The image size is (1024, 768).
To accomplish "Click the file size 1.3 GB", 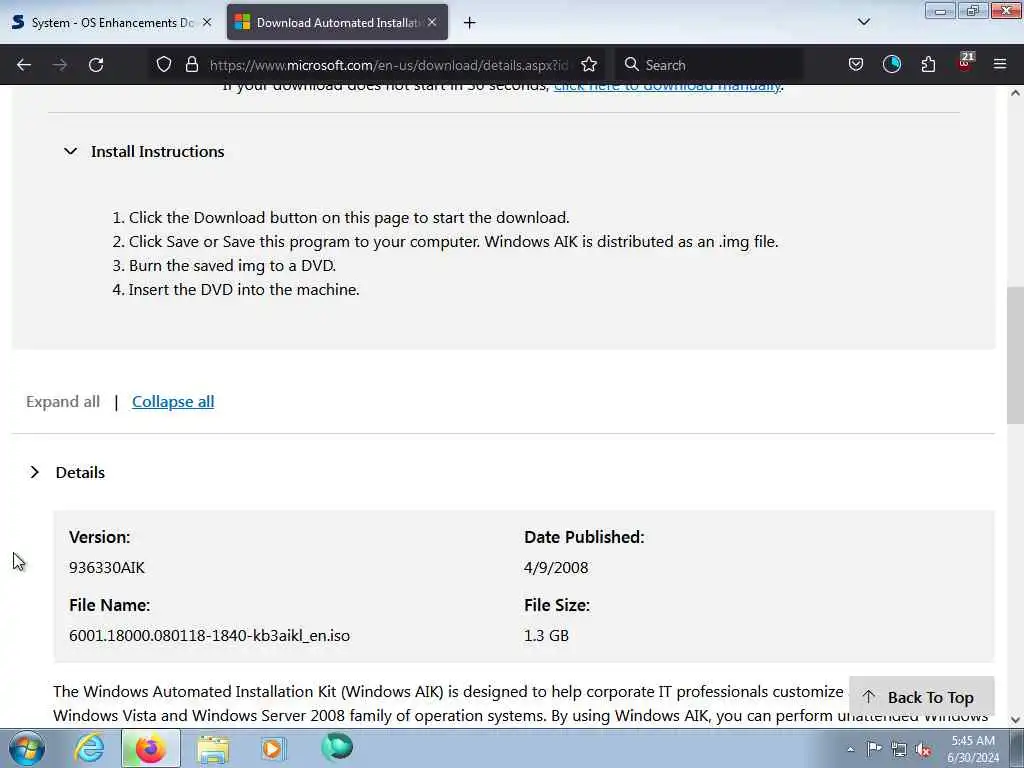I will coord(547,635).
